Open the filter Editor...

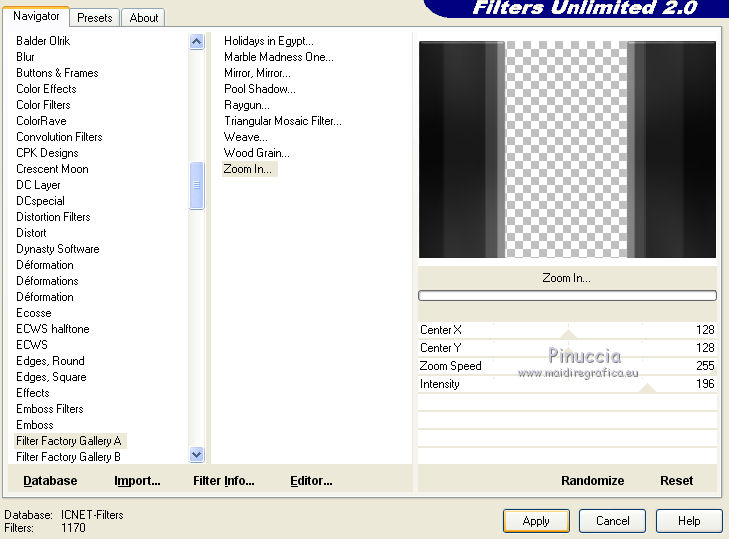(311, 480)
